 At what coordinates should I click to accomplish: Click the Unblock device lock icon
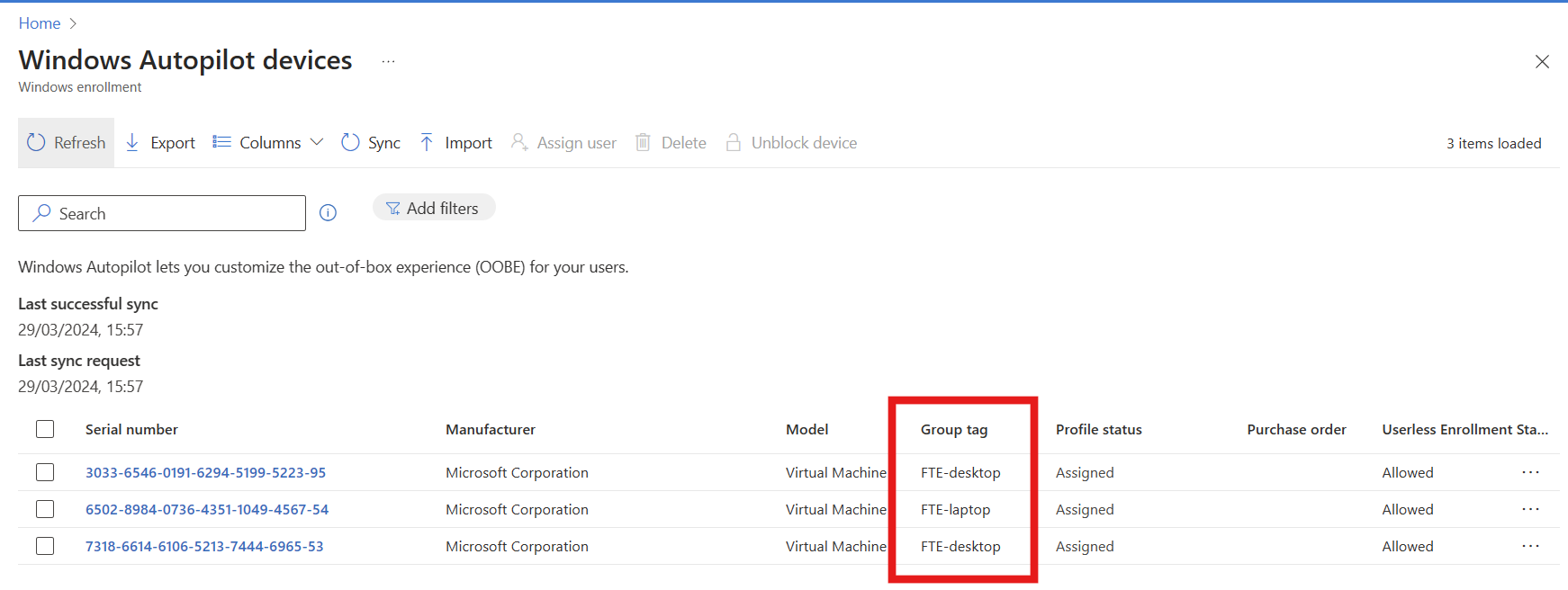click(x=734, y=142)
